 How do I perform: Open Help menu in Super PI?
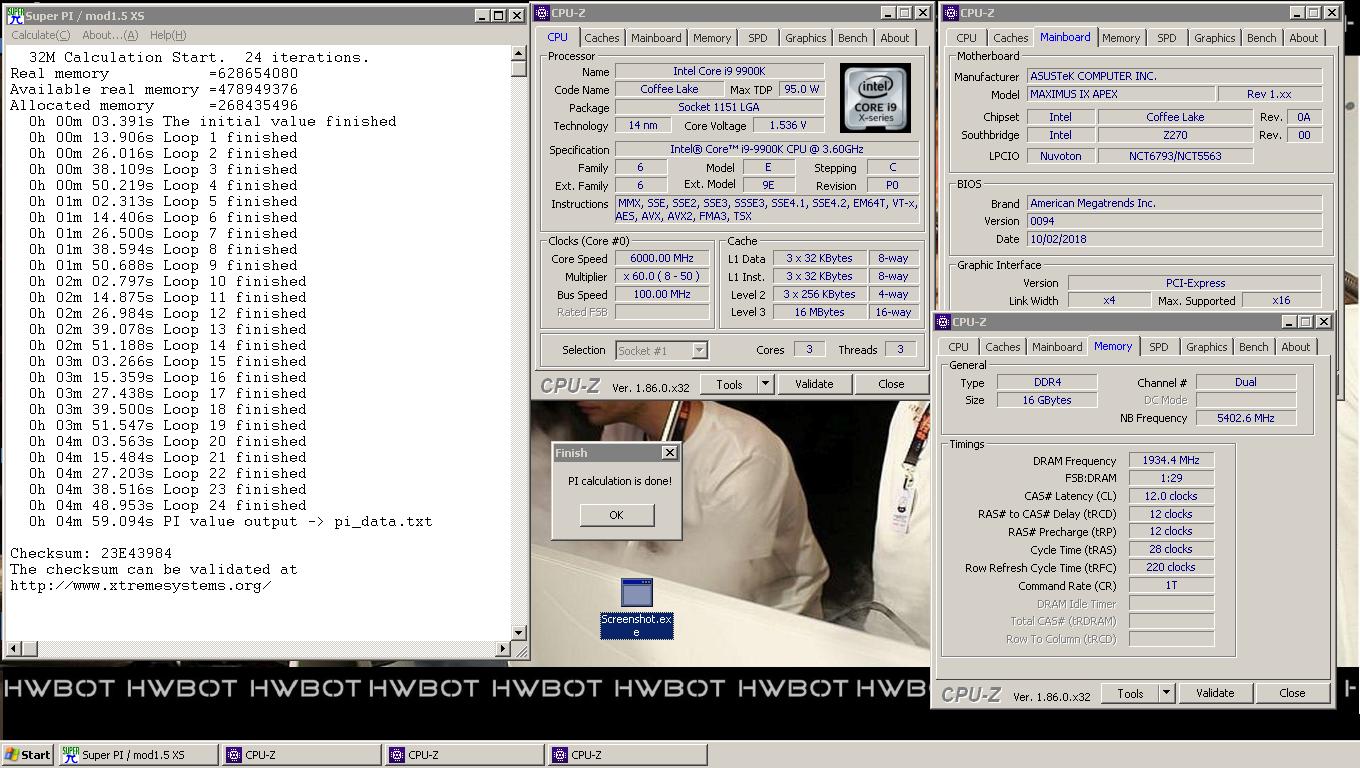click(x=168, y=35)
